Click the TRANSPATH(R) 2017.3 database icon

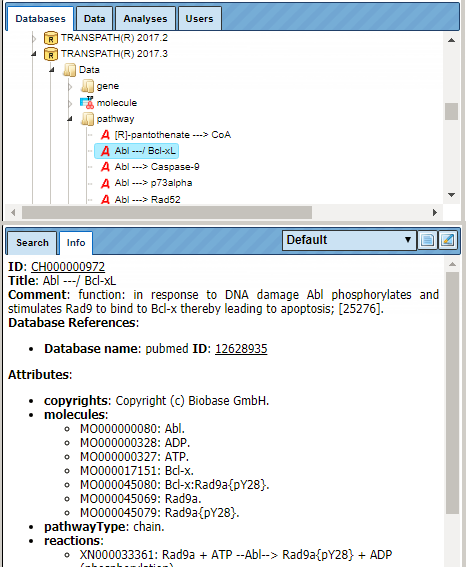51,54
